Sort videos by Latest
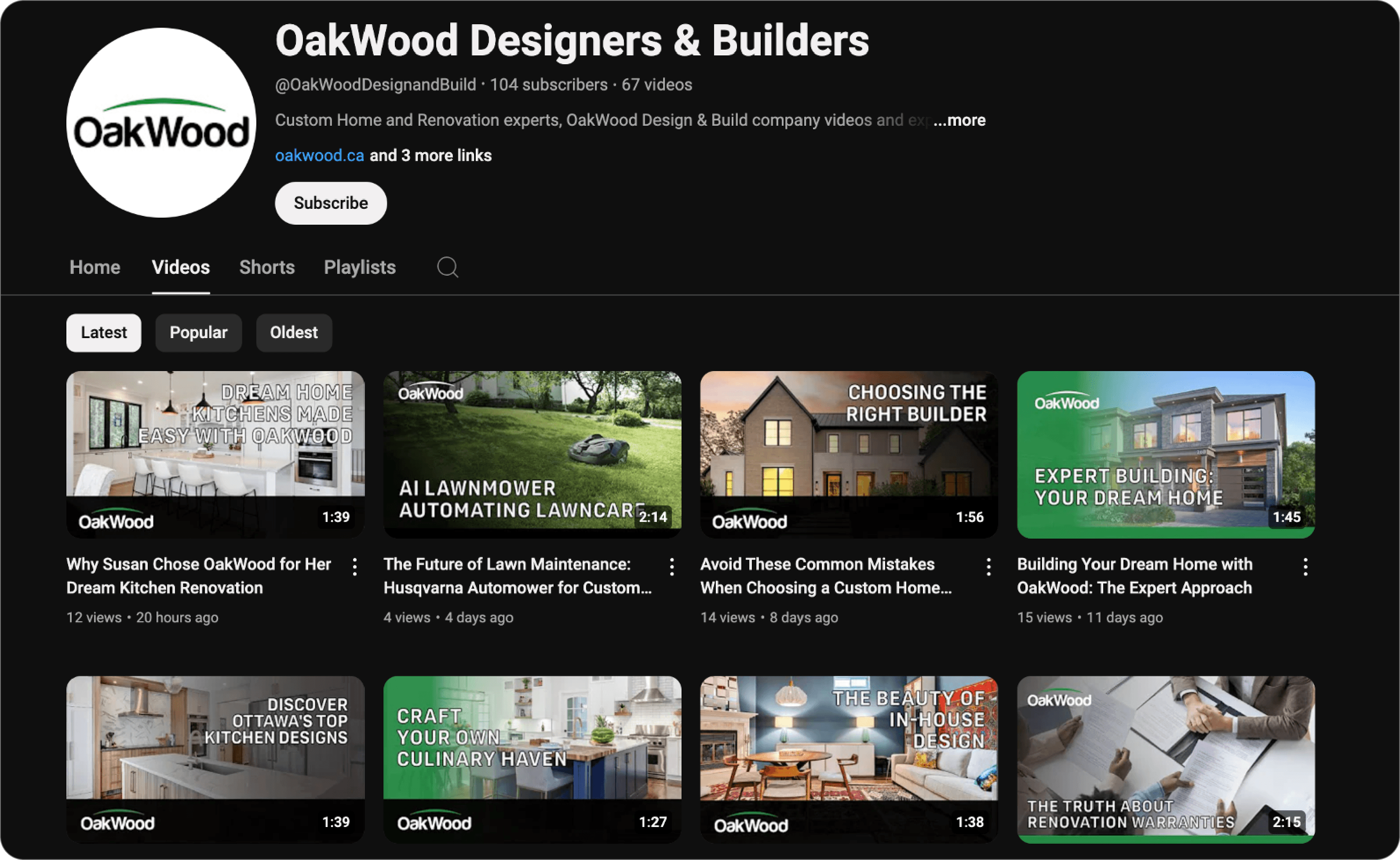This screenshot has height=860, width=1400. [103, 333]
